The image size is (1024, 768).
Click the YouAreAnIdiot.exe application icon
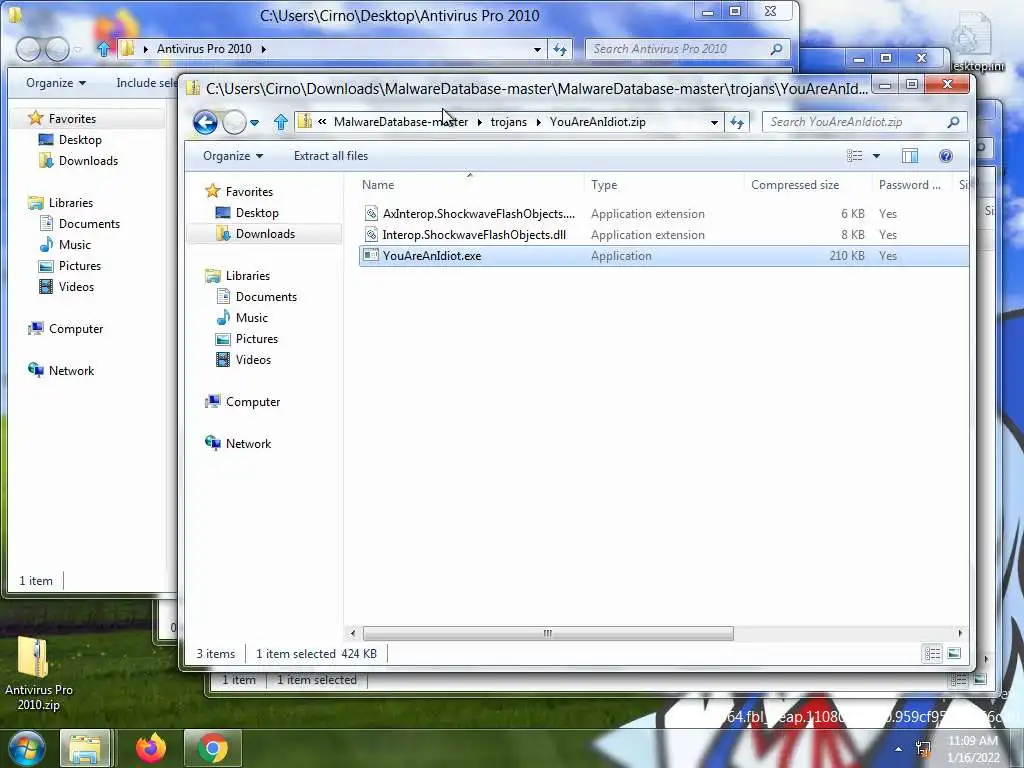click(x=371, y=255)
